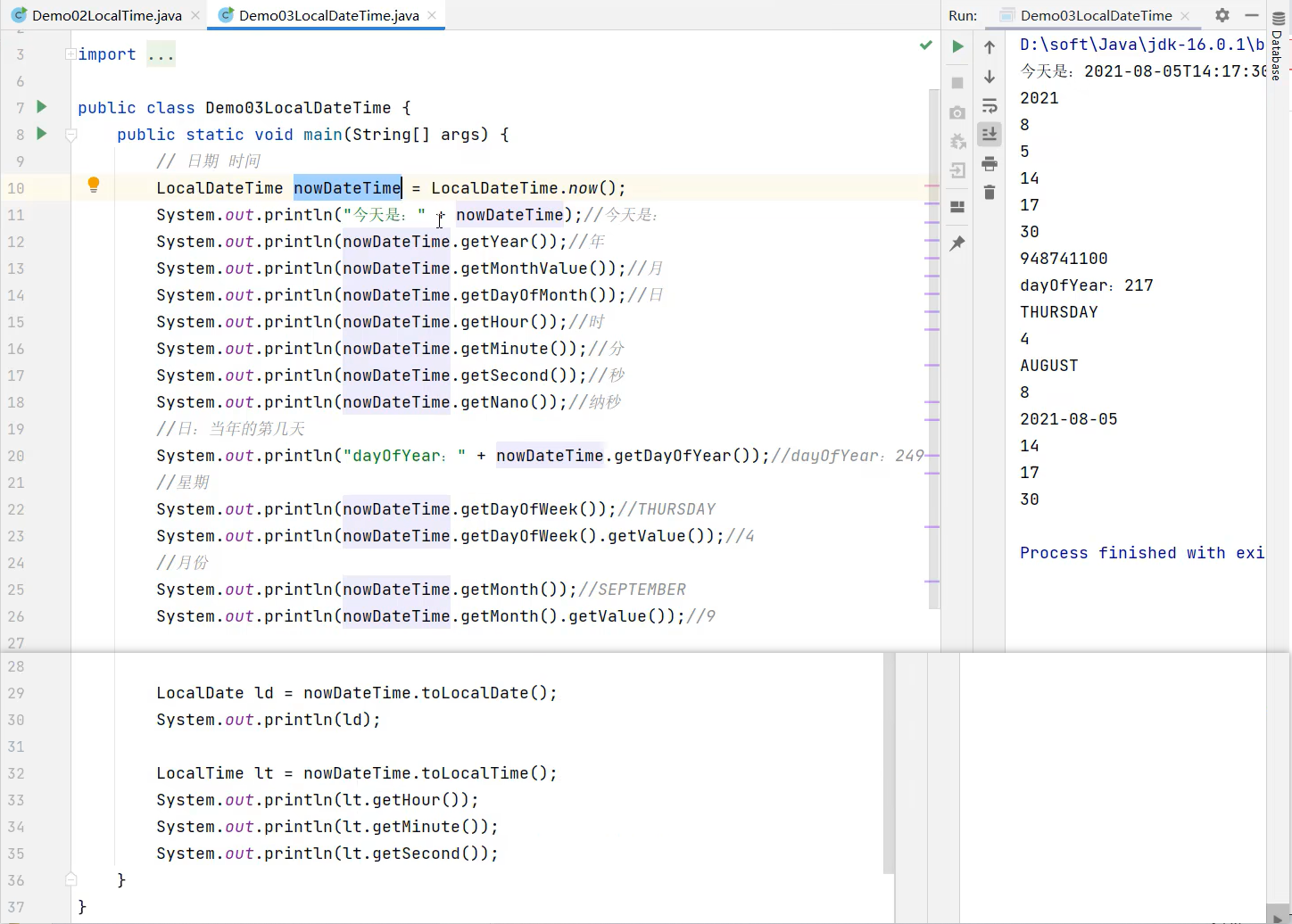Toggle soft-wrap in the console
Screen dimensions: 1292x924
pyautogui.click(x=990, y=106)
